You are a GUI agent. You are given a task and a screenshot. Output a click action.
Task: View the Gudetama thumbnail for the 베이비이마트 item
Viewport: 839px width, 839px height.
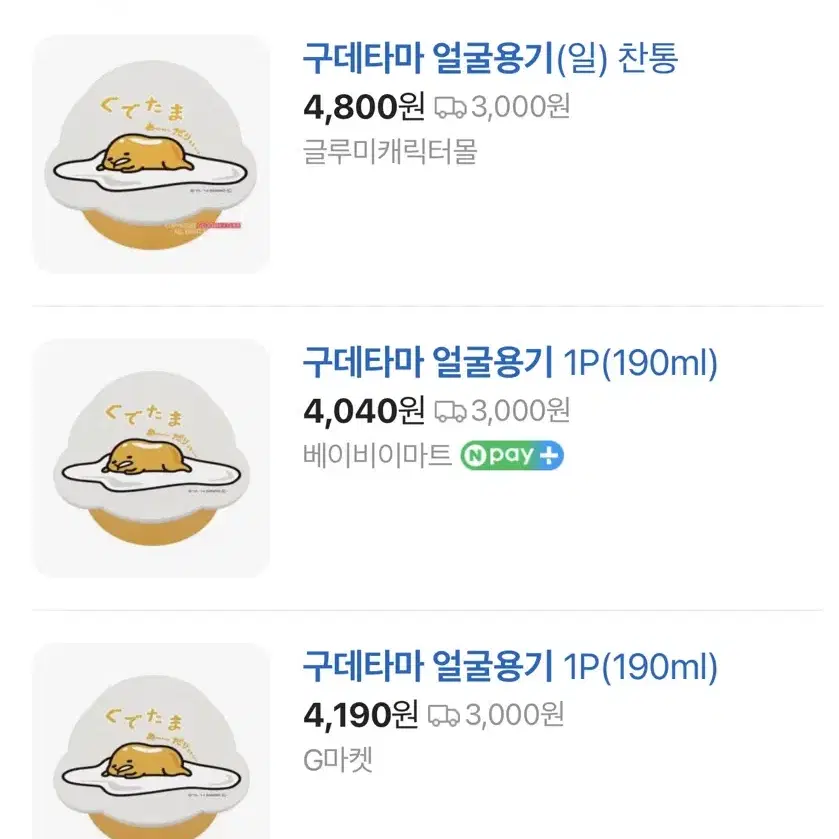pos(151,458)
